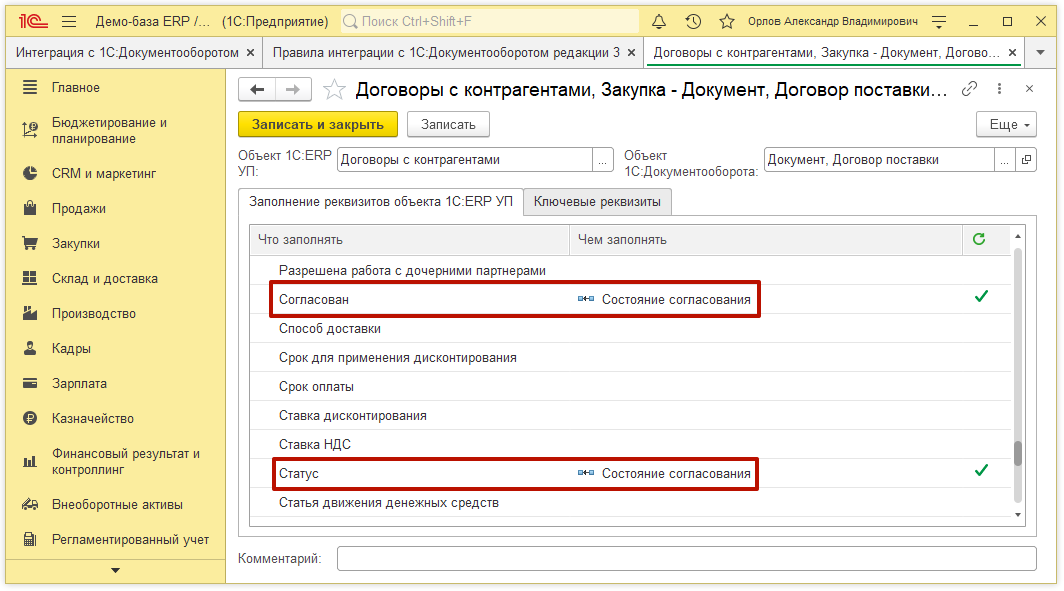Sort by Что заполнять column header
The image size is (1064, 591).
pos(409,240)
